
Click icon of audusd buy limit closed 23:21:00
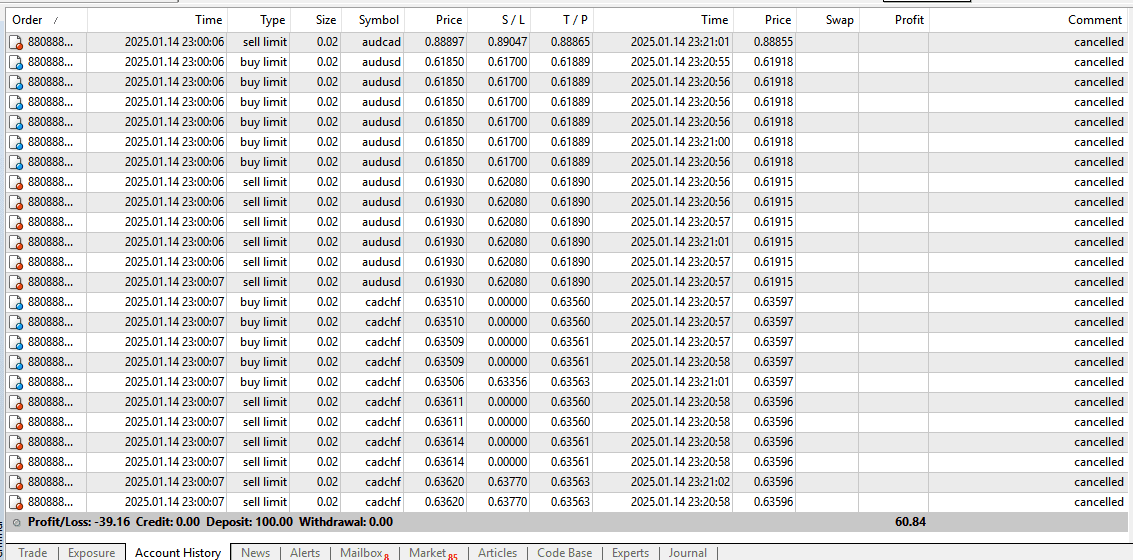pos(15,142)
